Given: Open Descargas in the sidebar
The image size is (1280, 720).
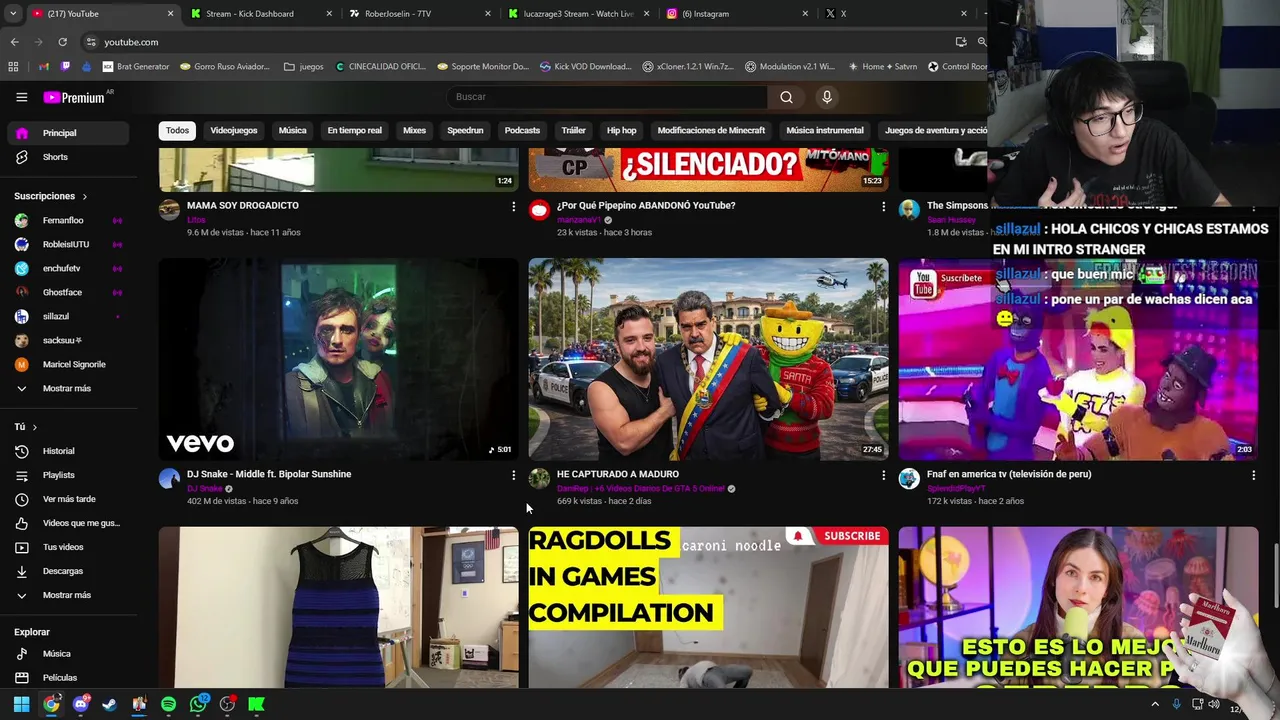Looking at the screenshot, I should (68, 571).
